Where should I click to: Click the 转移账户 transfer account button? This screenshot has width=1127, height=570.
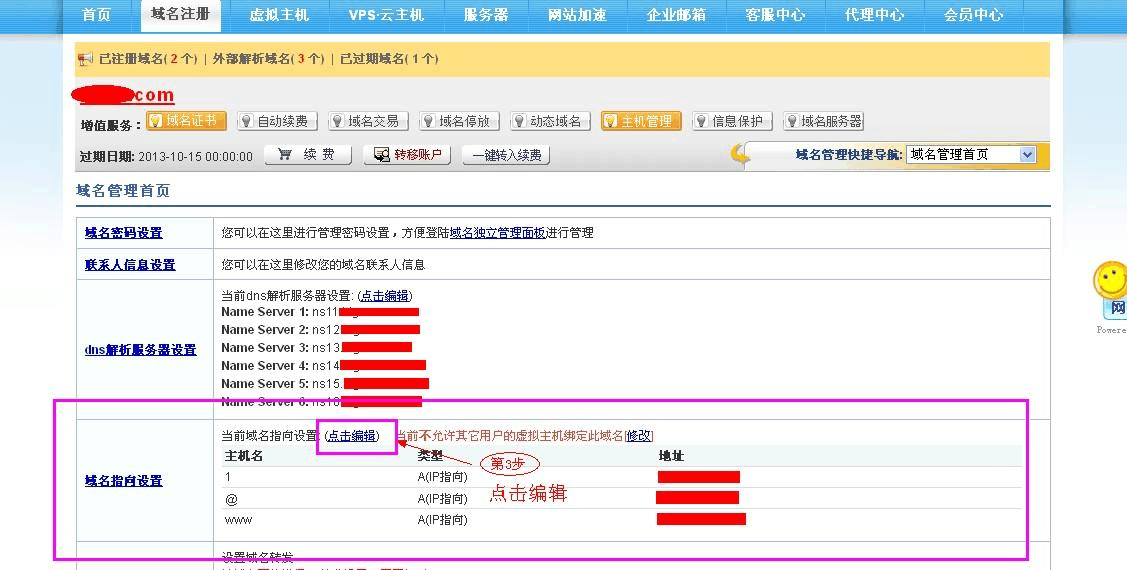(x=407, y=155)
